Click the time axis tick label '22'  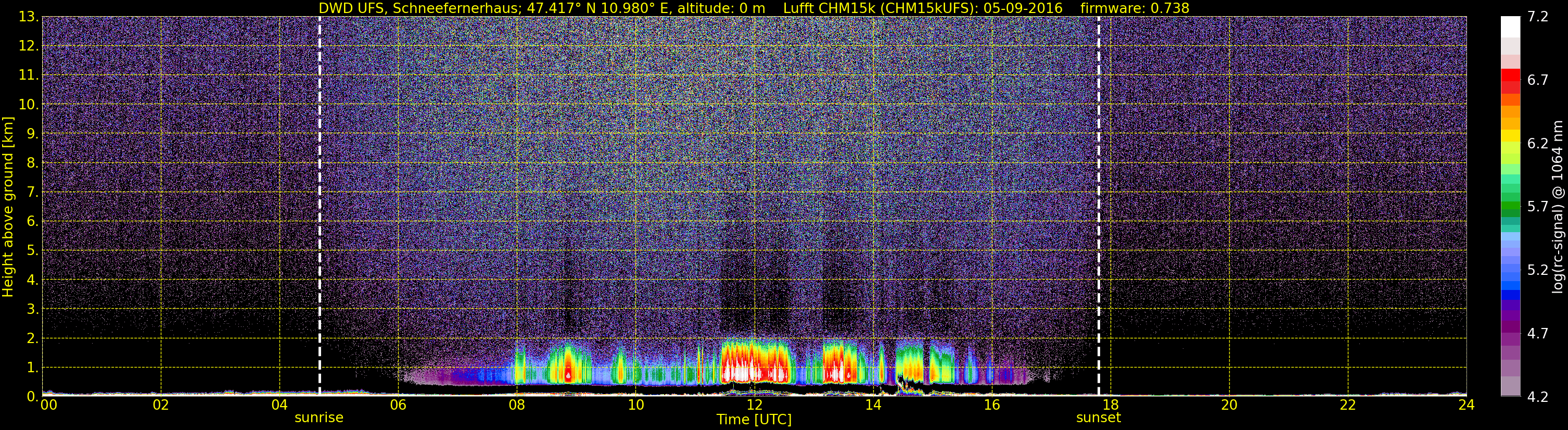[1348, 406]
